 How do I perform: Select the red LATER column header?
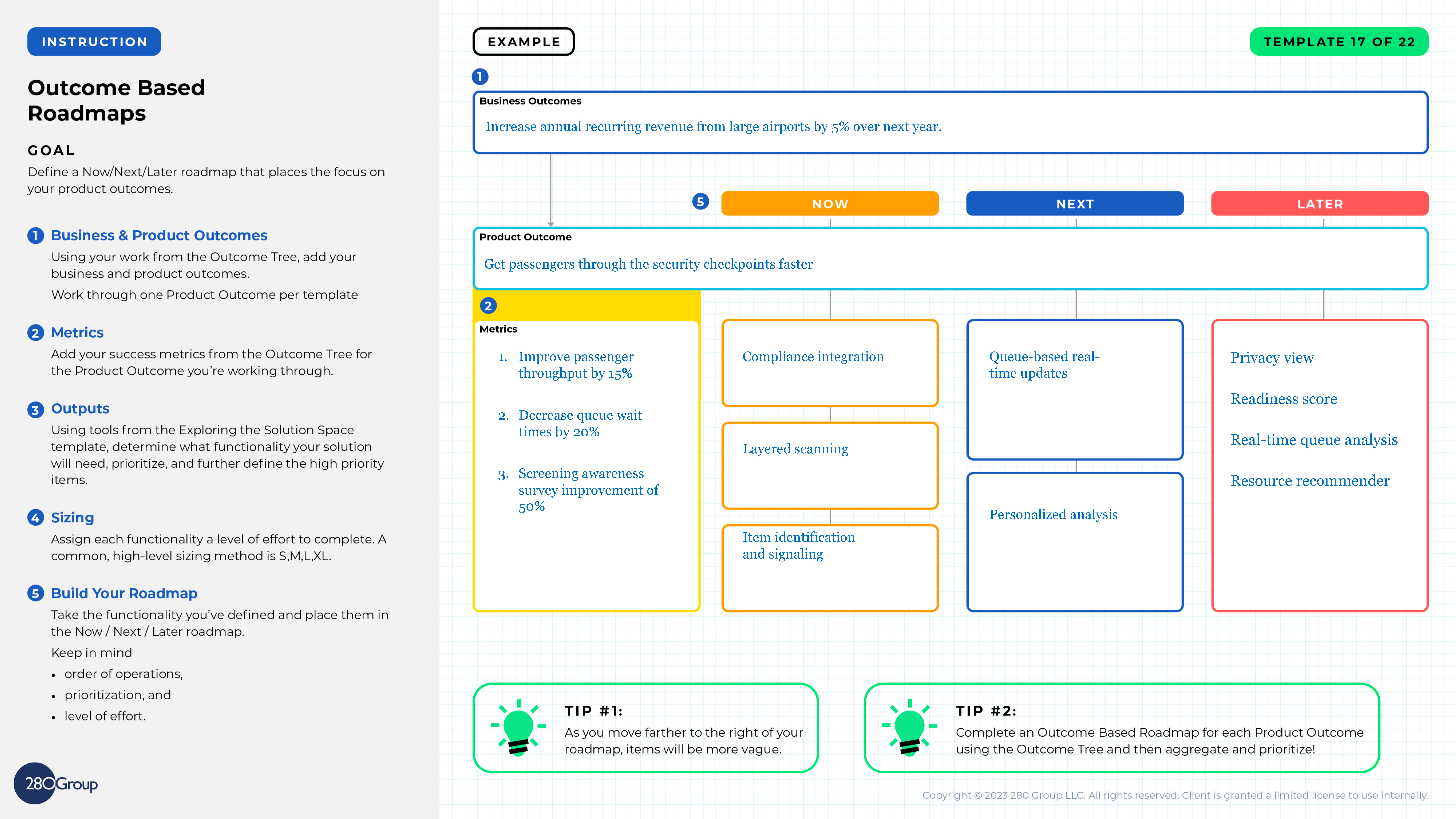(x=1320, y=203)
